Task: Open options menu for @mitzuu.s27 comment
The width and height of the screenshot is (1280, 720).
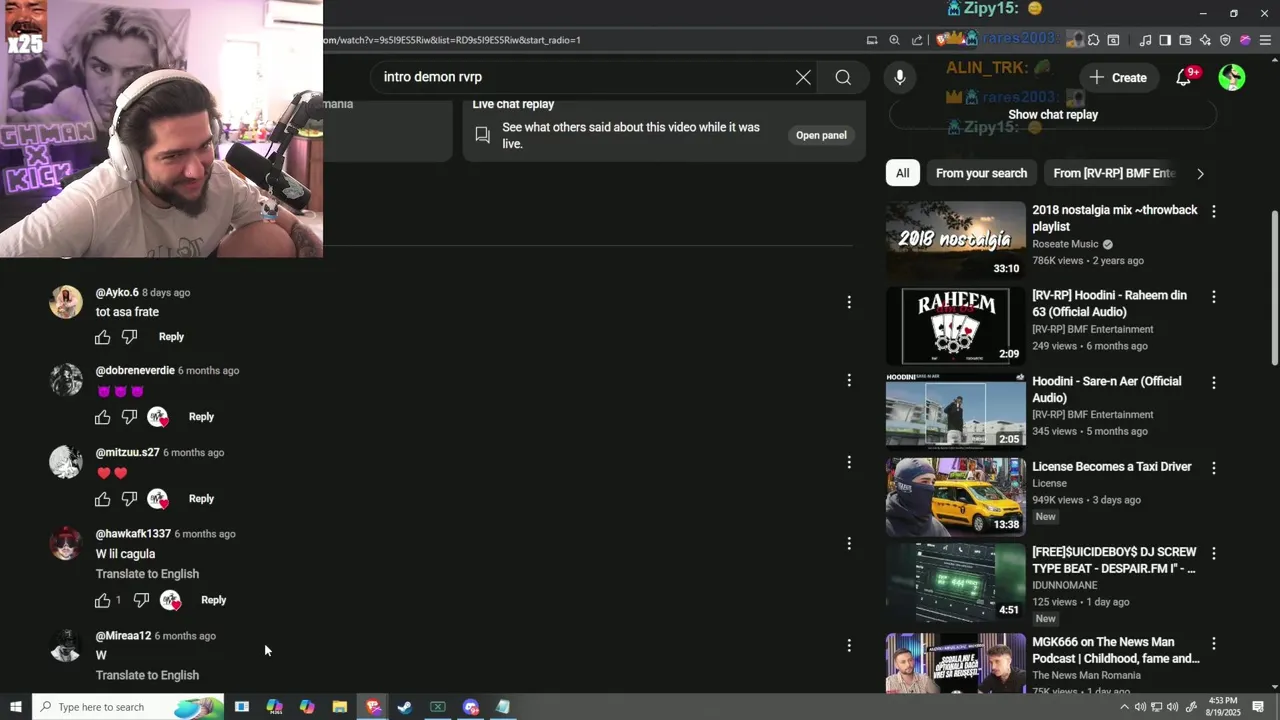Action: click(849, 462)
